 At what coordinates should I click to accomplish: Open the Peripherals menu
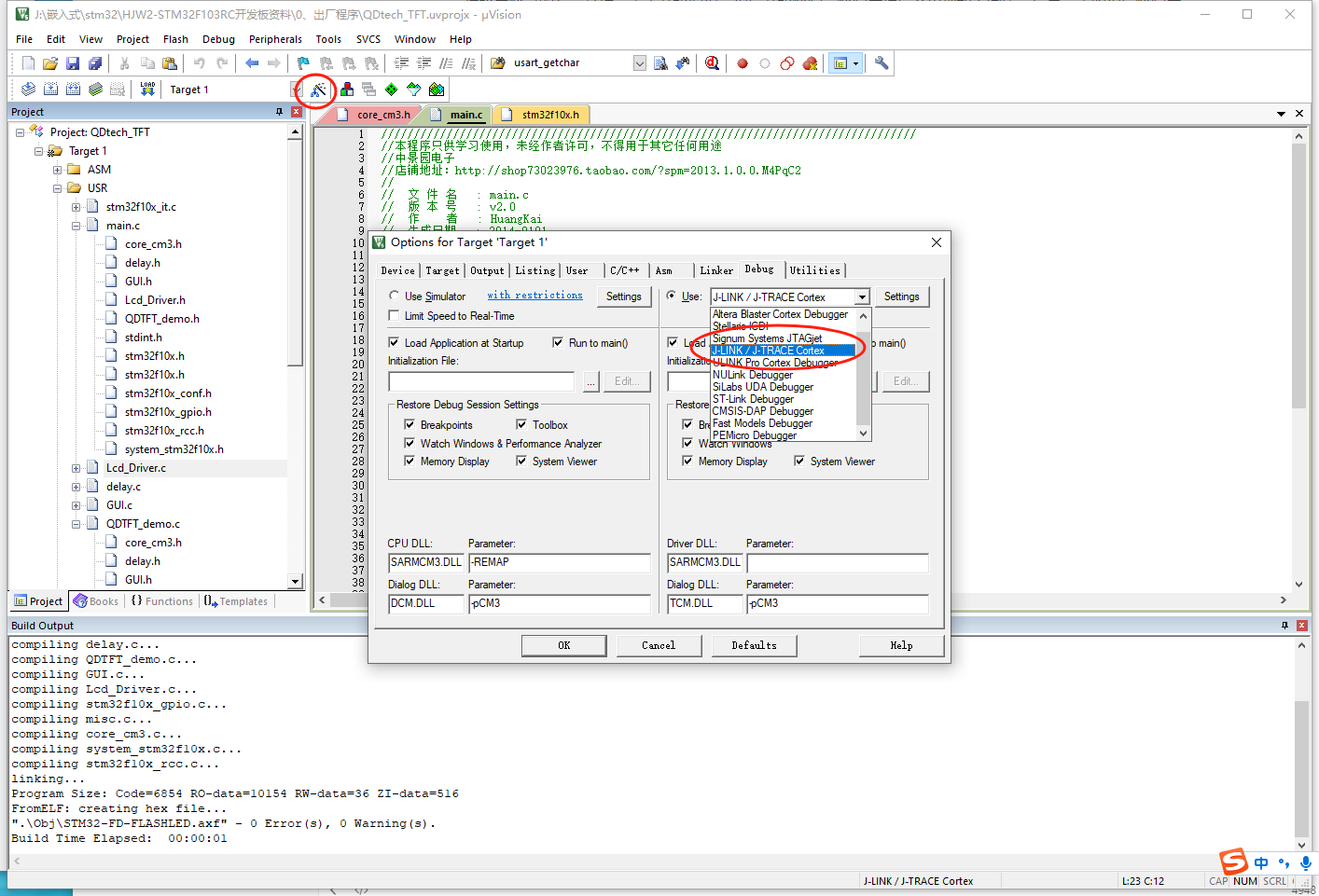[275, 39]
